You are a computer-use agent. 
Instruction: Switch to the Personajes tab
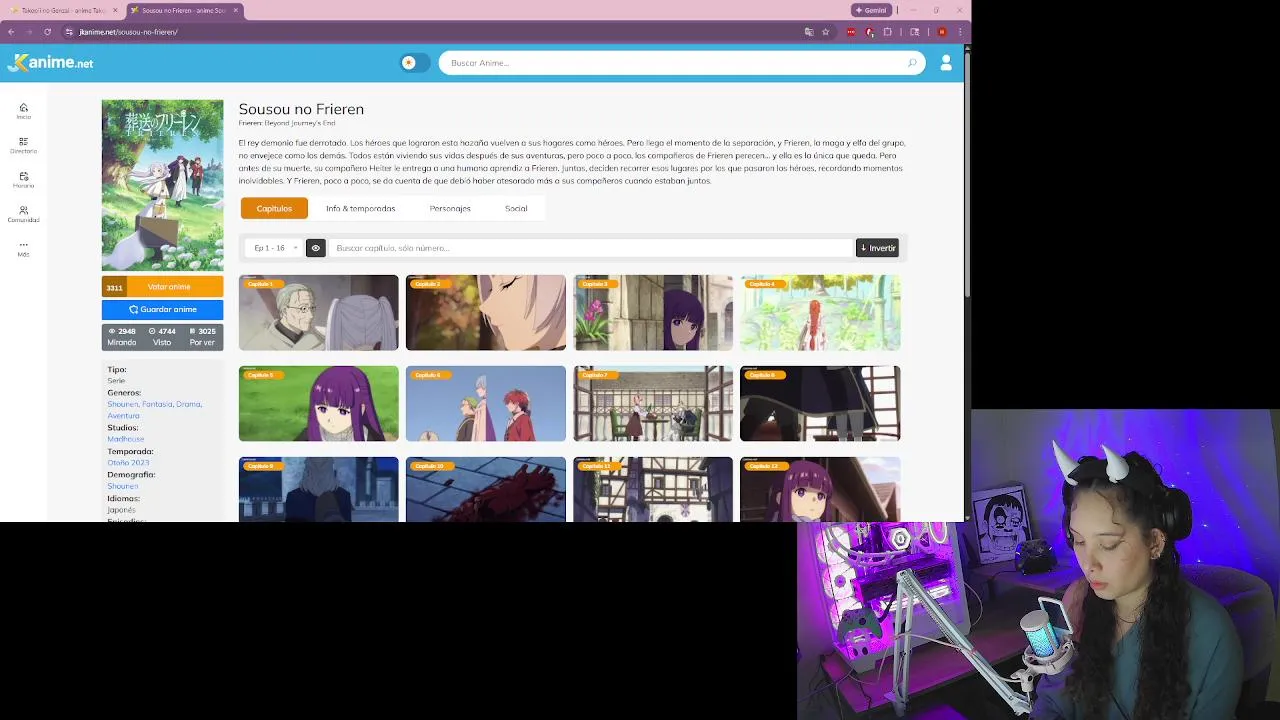point(450,208)
